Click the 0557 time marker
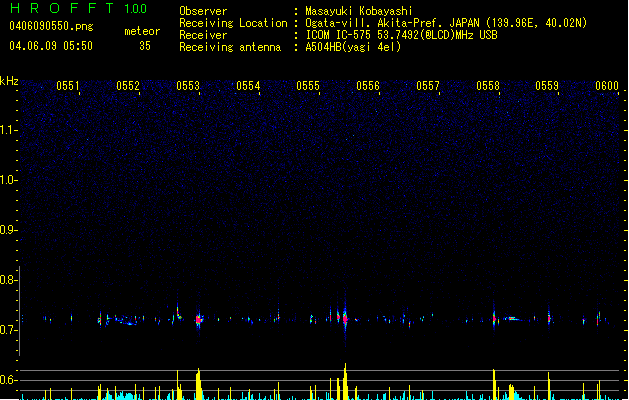The height and width of the screenshot is (400, 629). click(428, 85)
